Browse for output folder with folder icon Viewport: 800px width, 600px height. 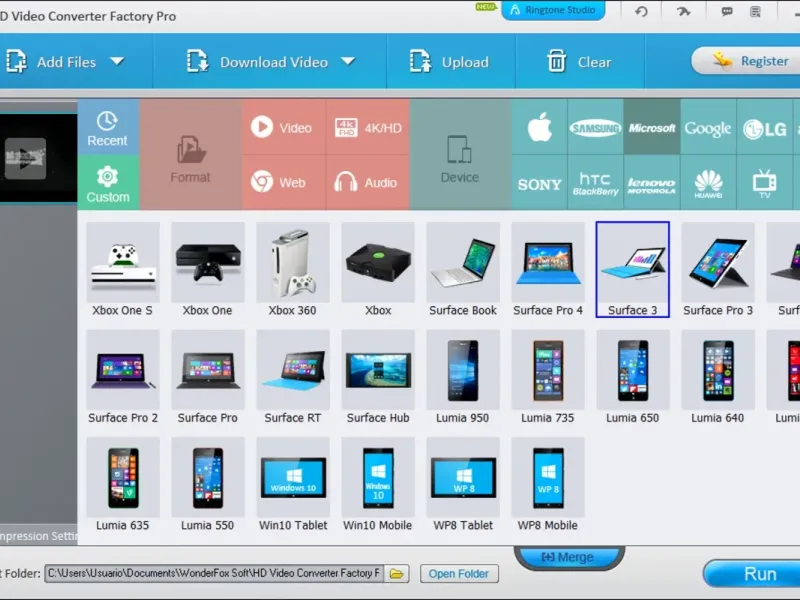tap(396, 573)
